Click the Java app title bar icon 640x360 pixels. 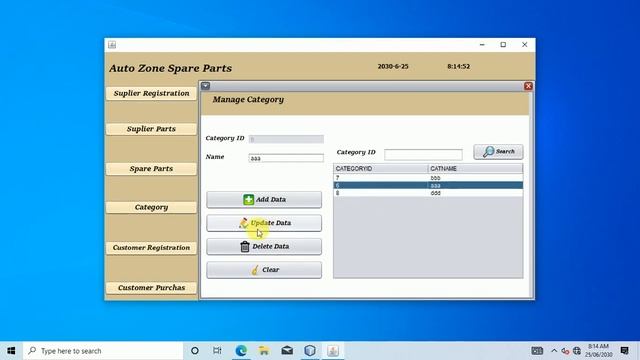[112, 45]
